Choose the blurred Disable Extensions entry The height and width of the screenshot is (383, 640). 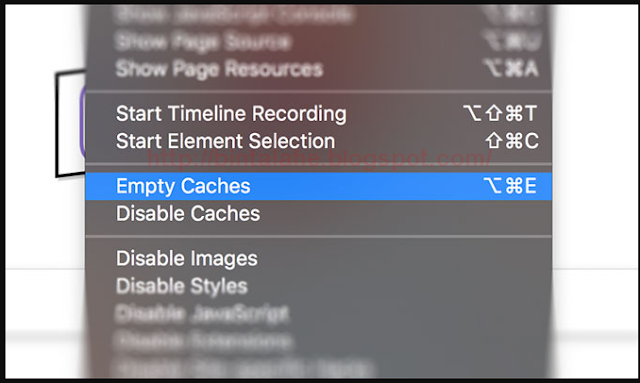(318, 341)
